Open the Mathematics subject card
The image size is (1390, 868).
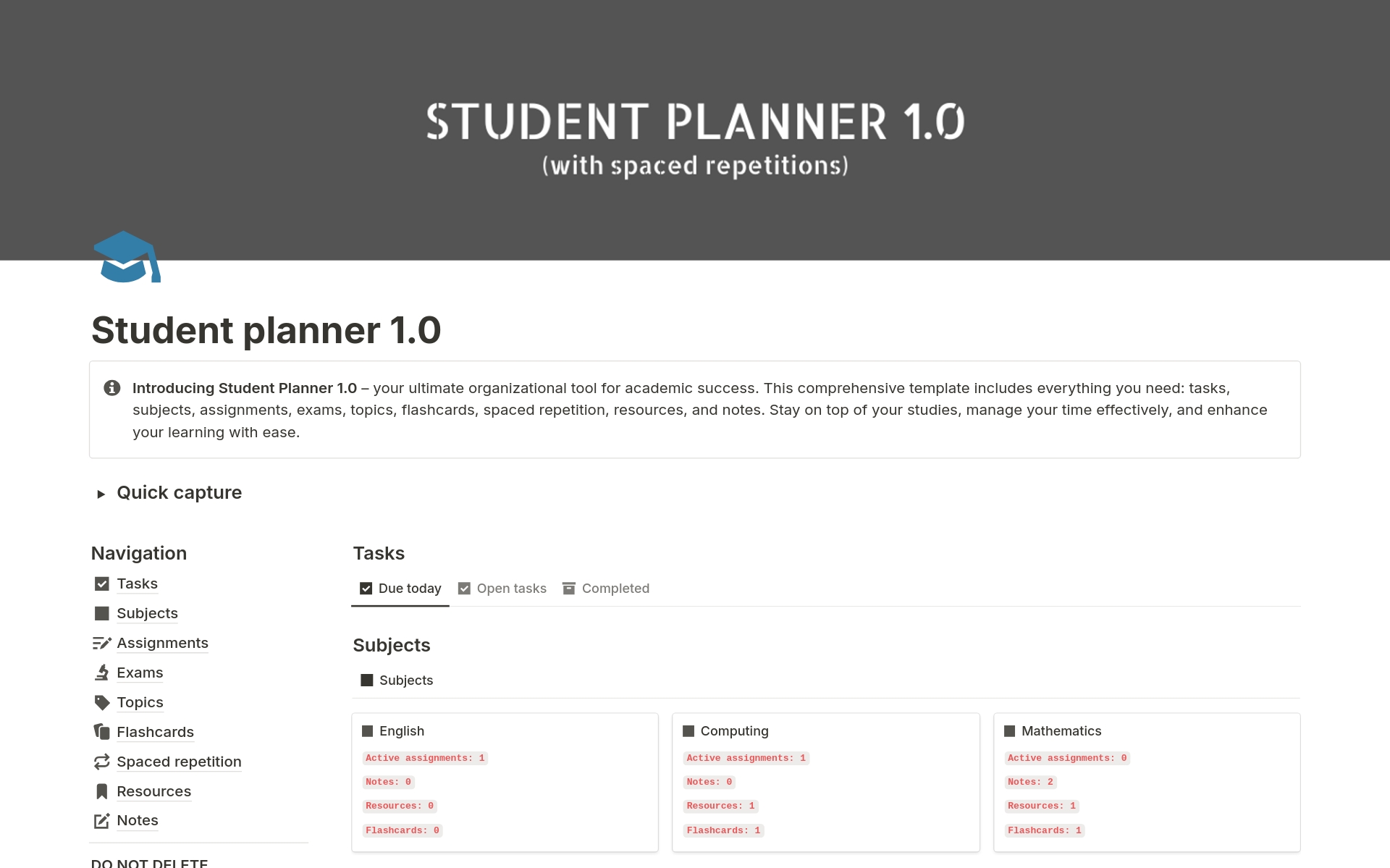point(1061,731)
